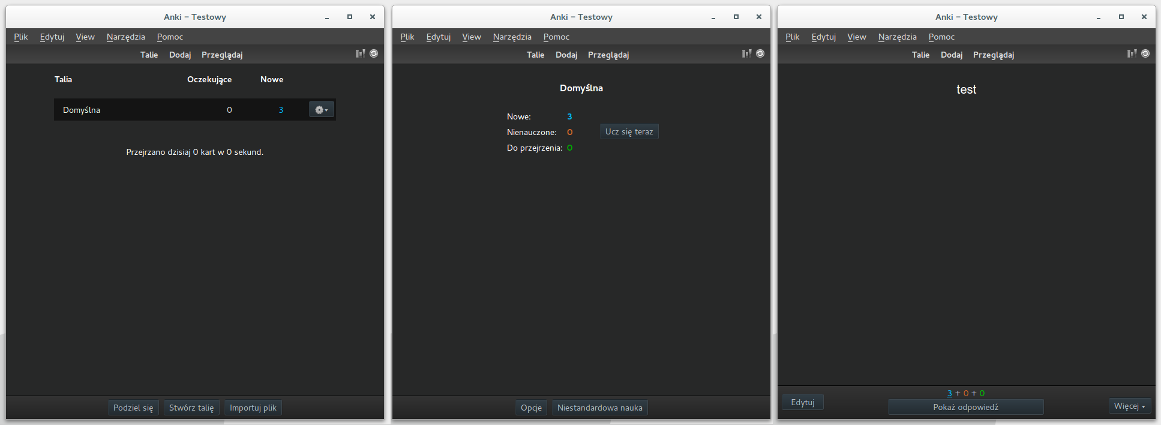This screenshot has width=1161, height=425.
Task: Open View menu in left window
Action: (x=85, y=37)
